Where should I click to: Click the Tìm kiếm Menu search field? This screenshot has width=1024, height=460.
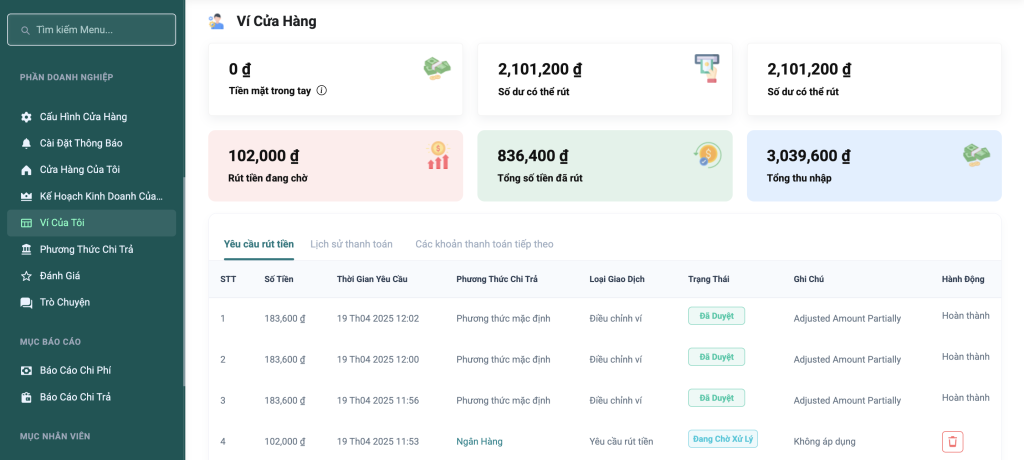tap(91, 30)
